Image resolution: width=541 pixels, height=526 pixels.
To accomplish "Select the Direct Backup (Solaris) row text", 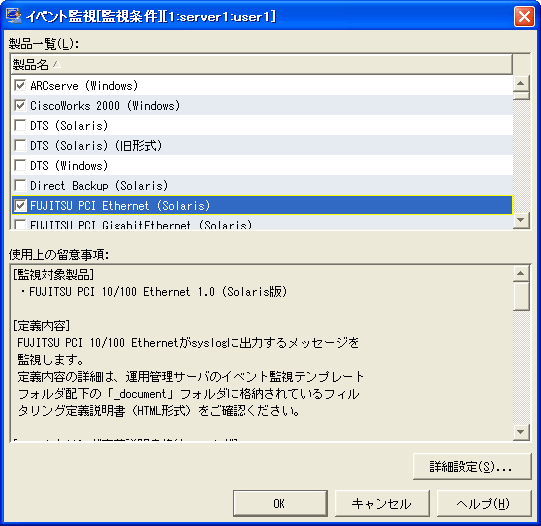I will coord(99,186).
